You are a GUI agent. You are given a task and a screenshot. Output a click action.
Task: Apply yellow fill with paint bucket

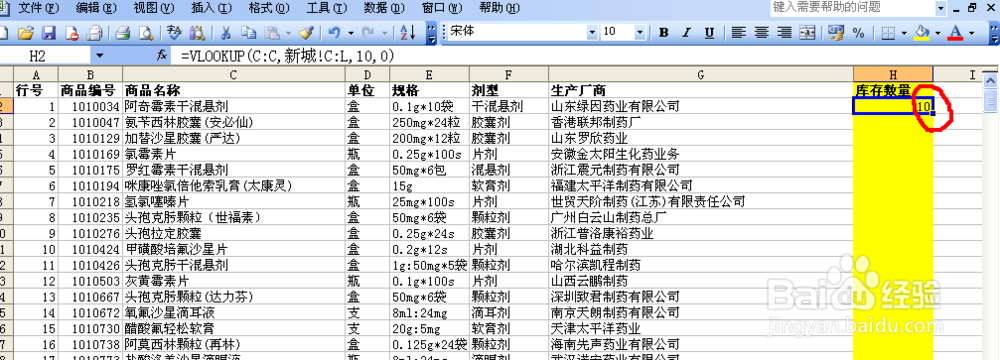[x=922, y=33]
